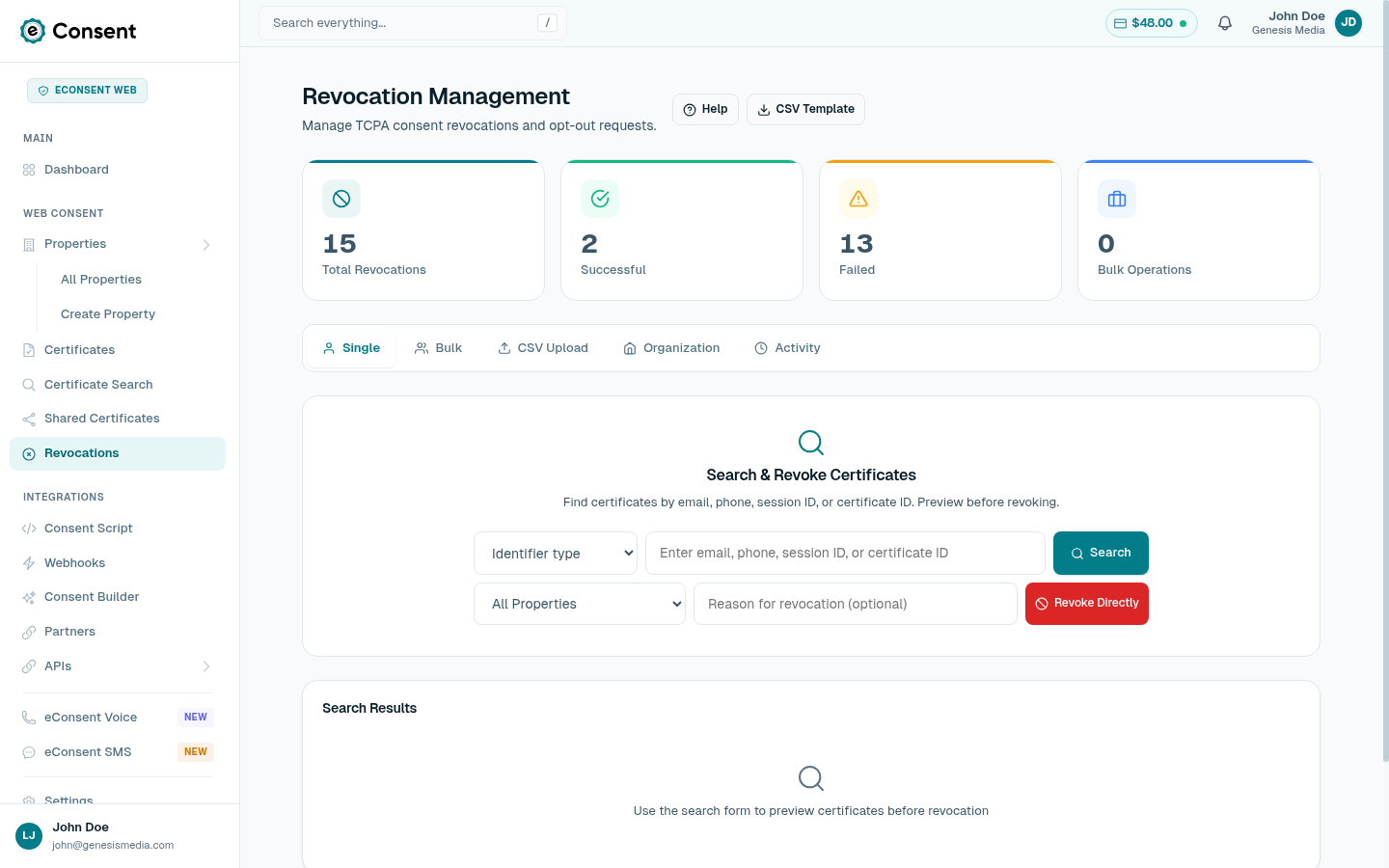Switch to the Bulk tab
This screenshot has height=868, width=1389.
(x=438, y=348)
